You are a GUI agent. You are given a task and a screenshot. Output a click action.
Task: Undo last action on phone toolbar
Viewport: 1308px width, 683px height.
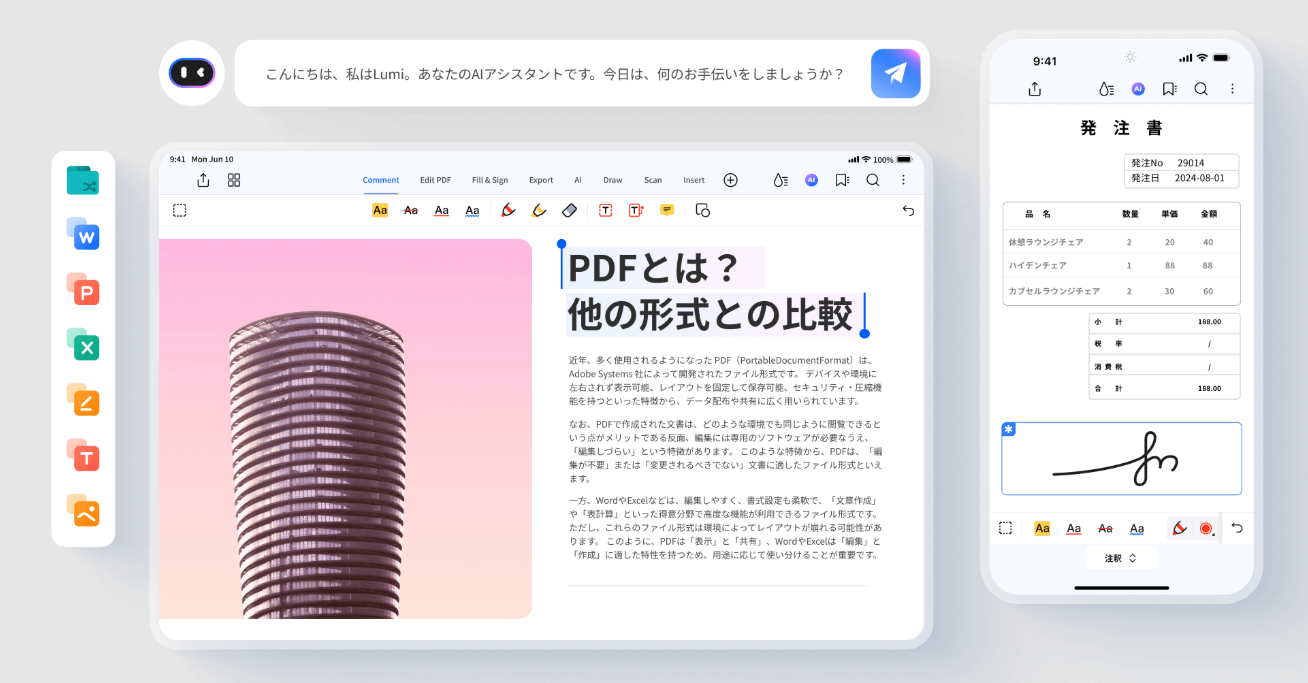point(1237,528)
